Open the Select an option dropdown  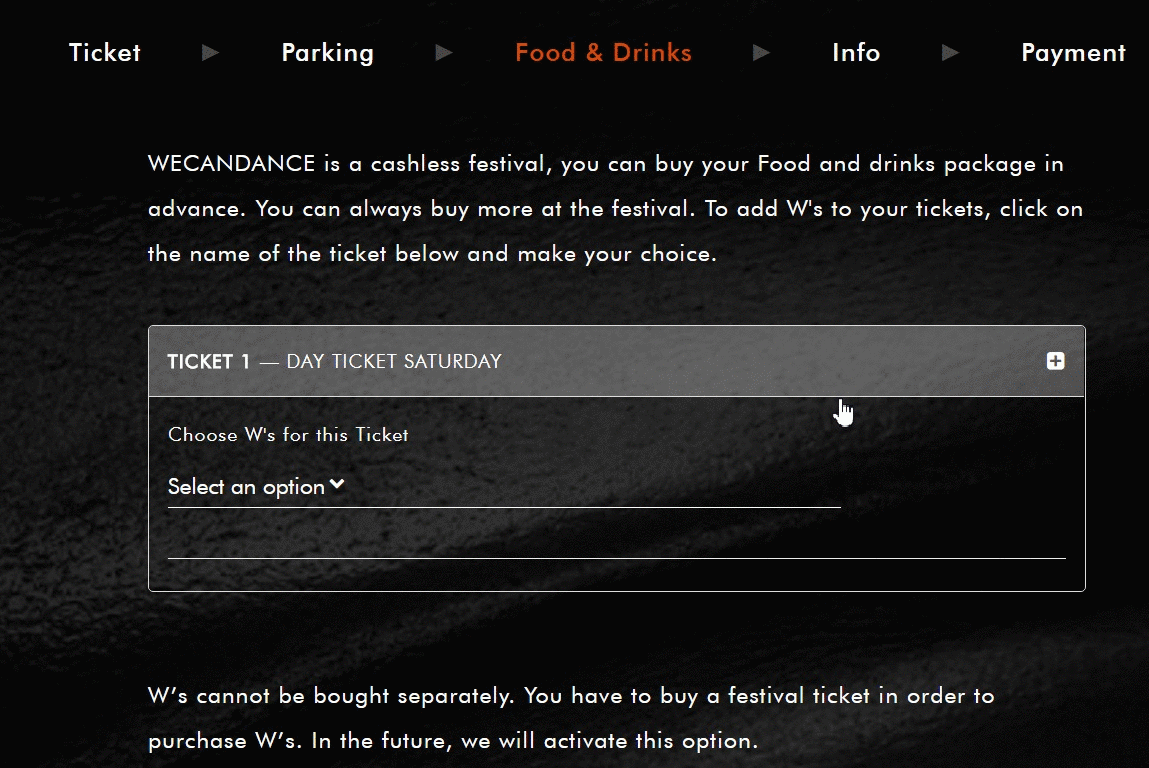pyautogui.click(x=504, y=487)
